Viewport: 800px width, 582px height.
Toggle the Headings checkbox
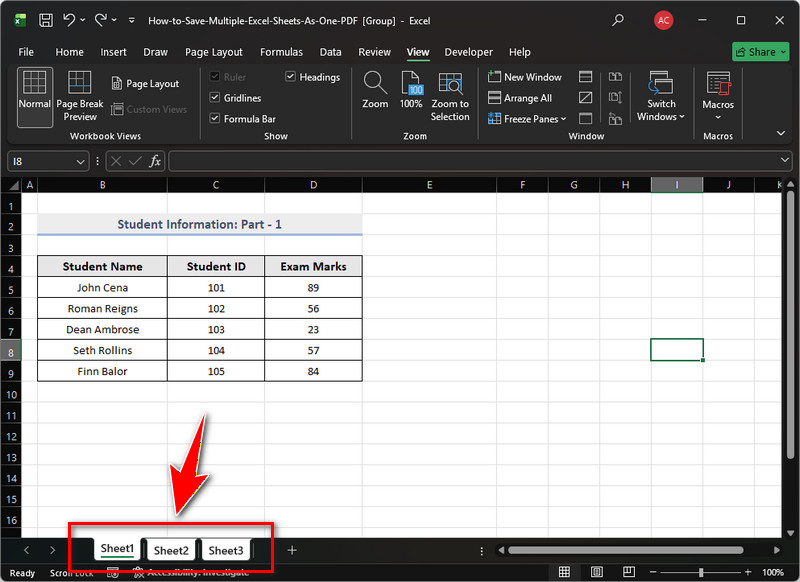[x=290, y=77]
